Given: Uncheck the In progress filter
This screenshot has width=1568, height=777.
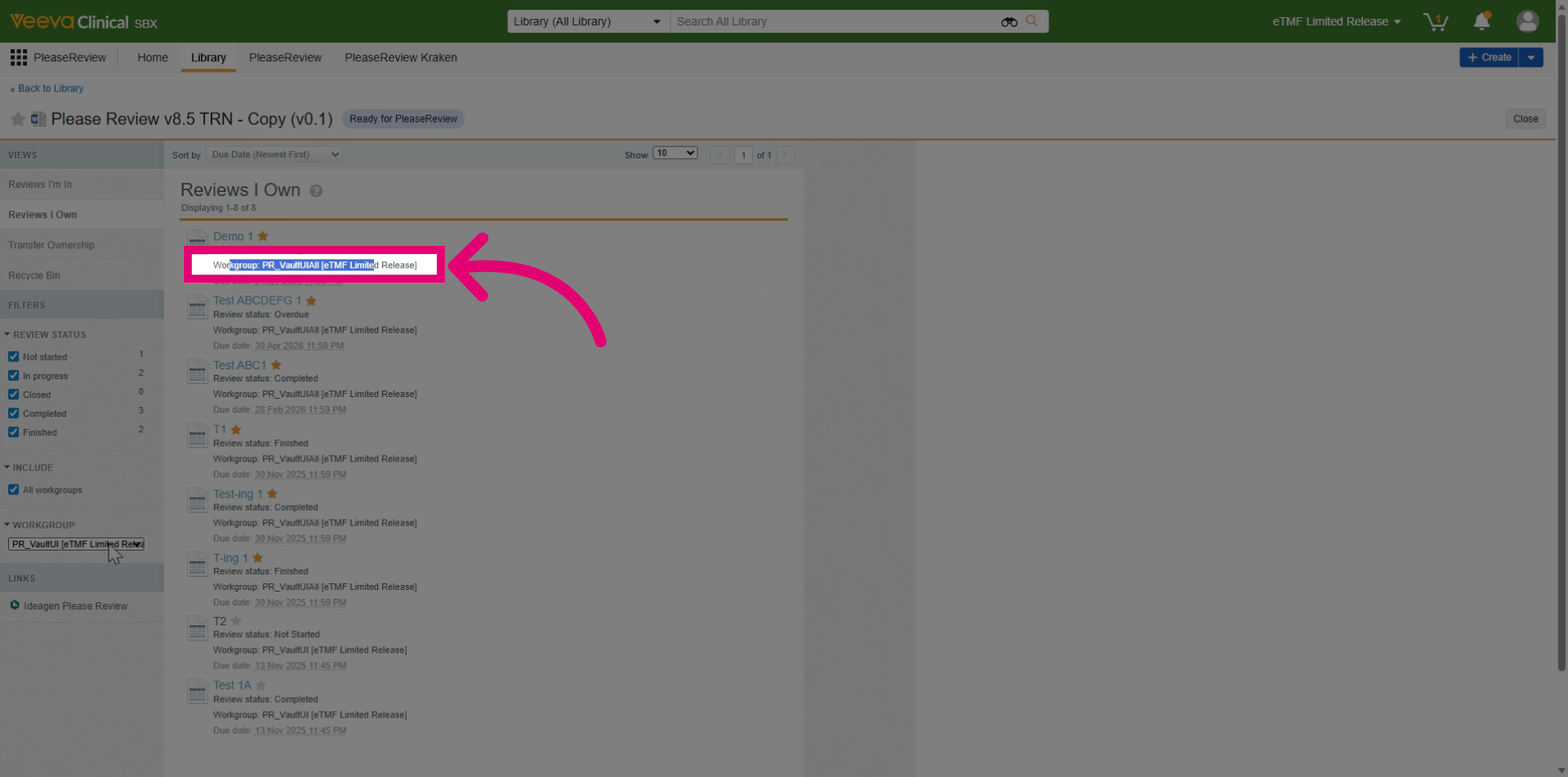Looking at the screenshot, I should tap(13, 376).
